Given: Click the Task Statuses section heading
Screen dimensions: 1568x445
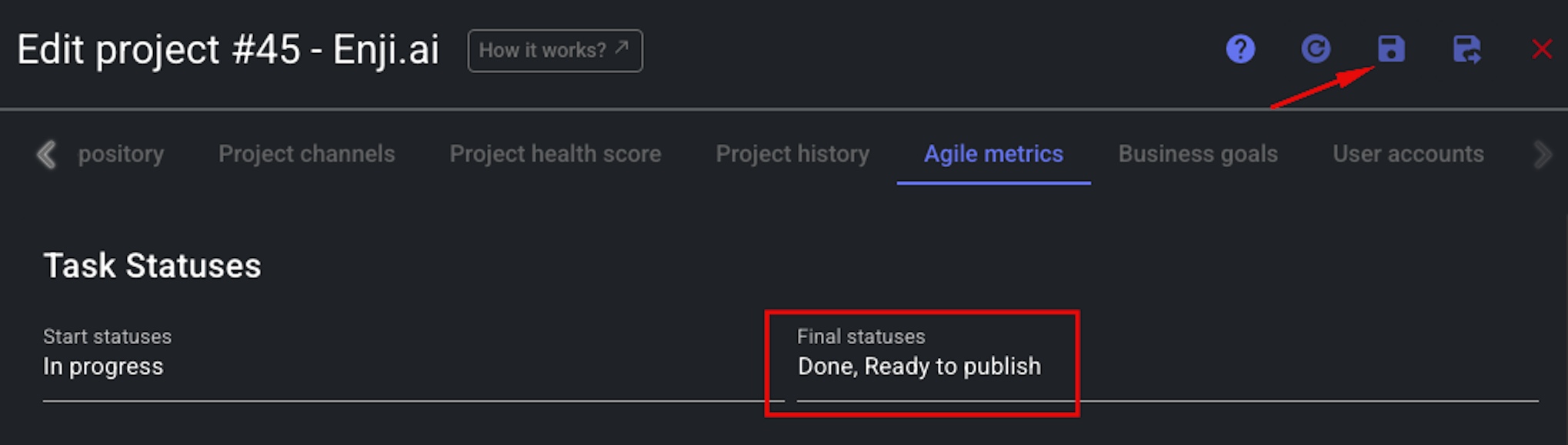Looking at the screenshot, I should 152,266.
